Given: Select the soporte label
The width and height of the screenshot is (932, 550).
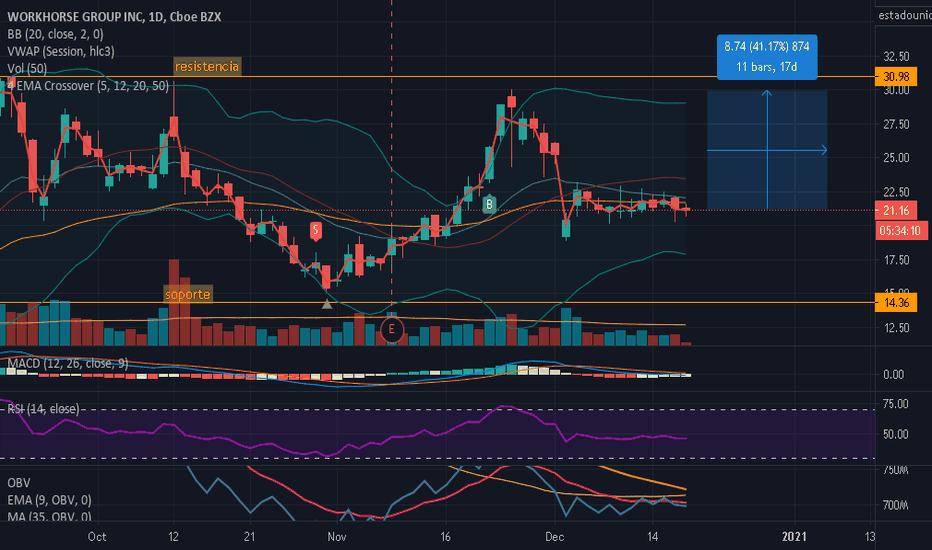Looking at the screenshot, I should coord(188,294).
